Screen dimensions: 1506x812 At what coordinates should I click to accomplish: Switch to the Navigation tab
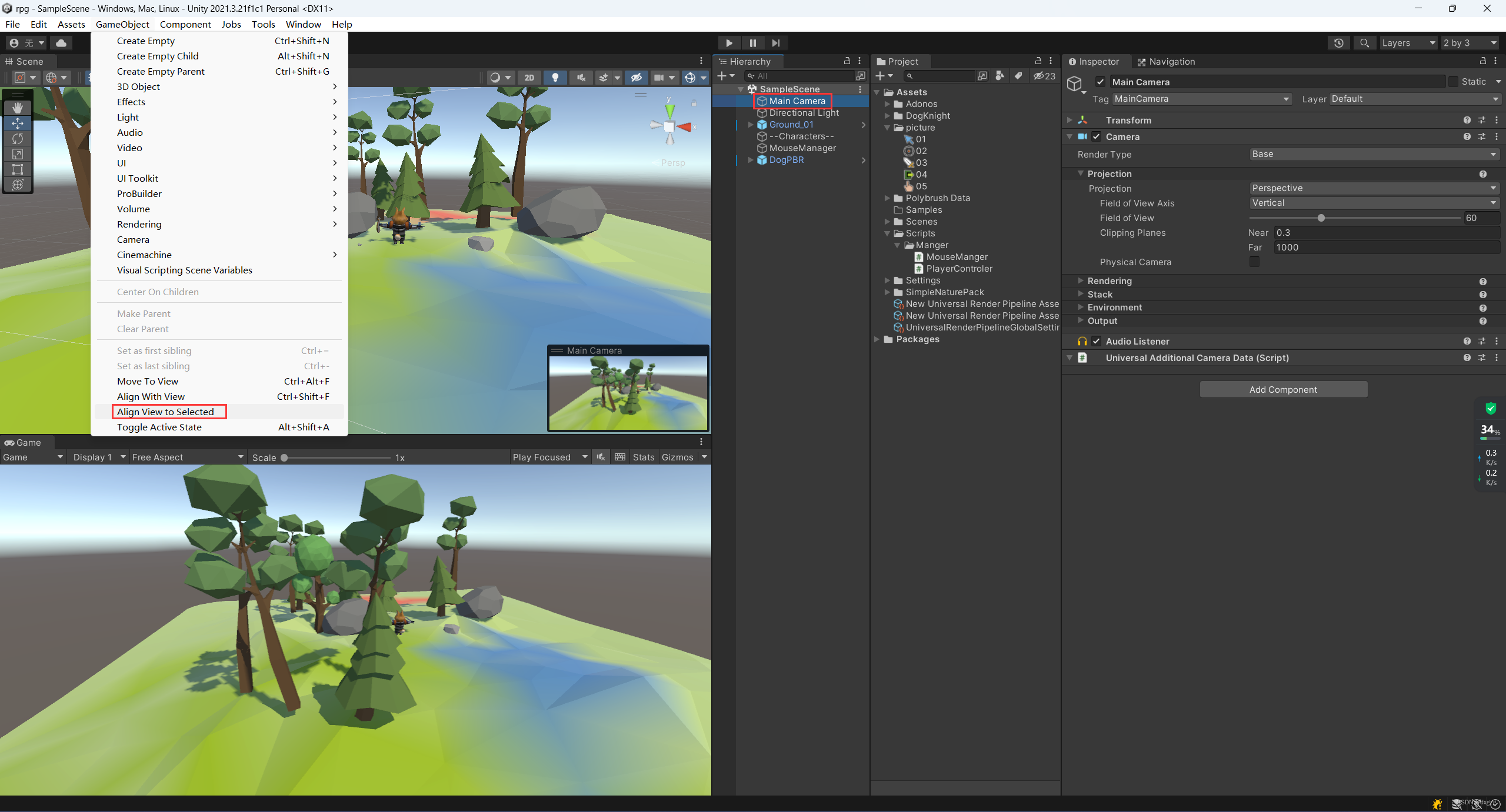coord(1166,61)
